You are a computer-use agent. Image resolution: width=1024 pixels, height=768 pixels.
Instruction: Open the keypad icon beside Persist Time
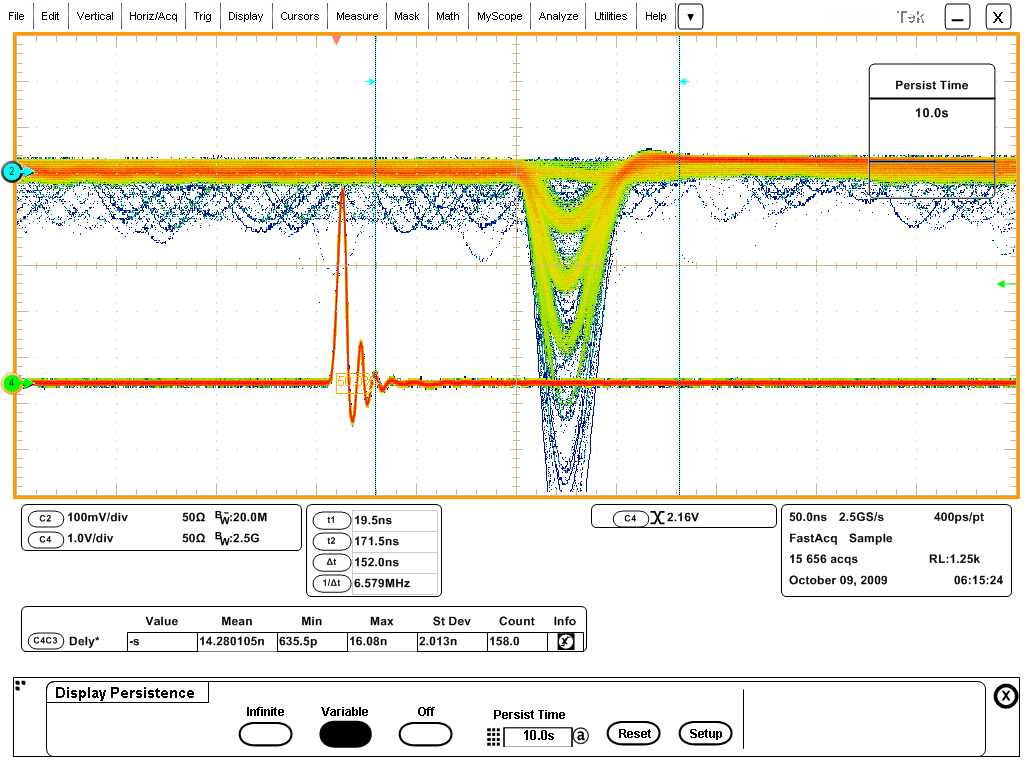(x=493, y=736)
